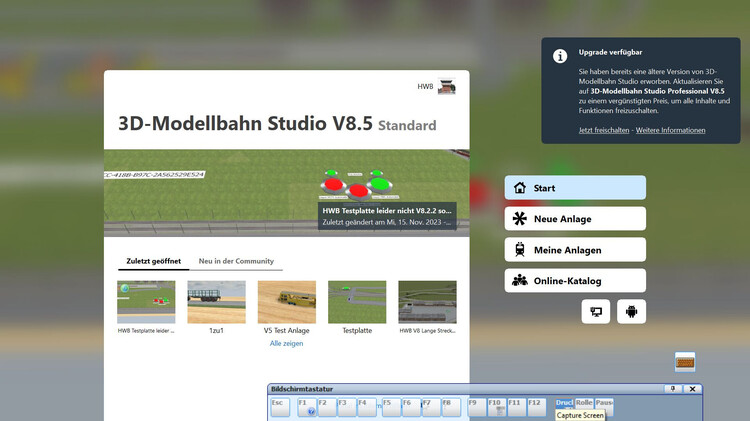Viewport: 750px width, 421px height.
Task: Open the HWB user avatar
Action: click(447, 87)
